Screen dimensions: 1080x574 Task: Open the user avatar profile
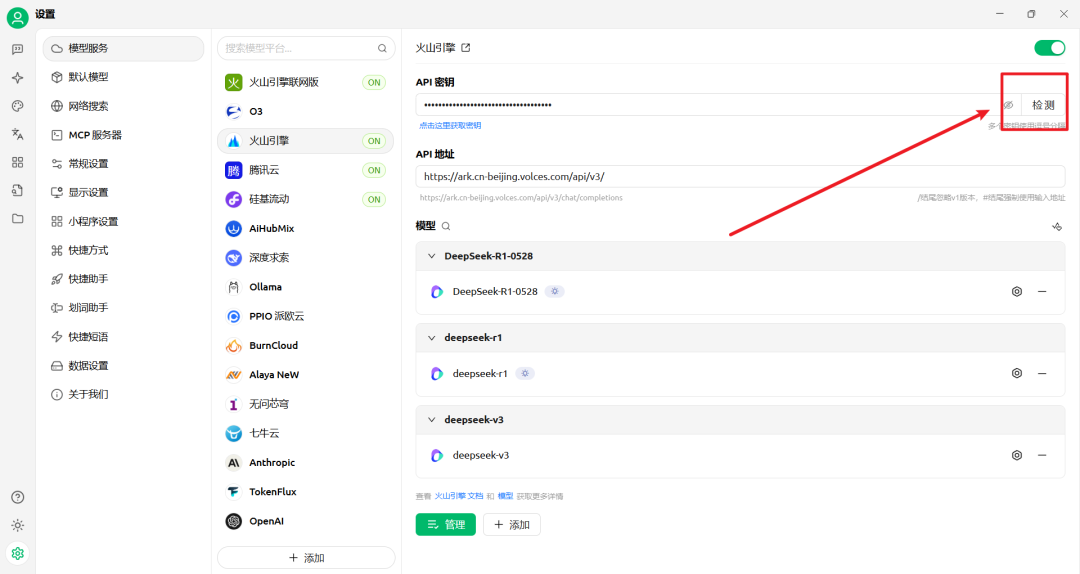click(17, 17)
